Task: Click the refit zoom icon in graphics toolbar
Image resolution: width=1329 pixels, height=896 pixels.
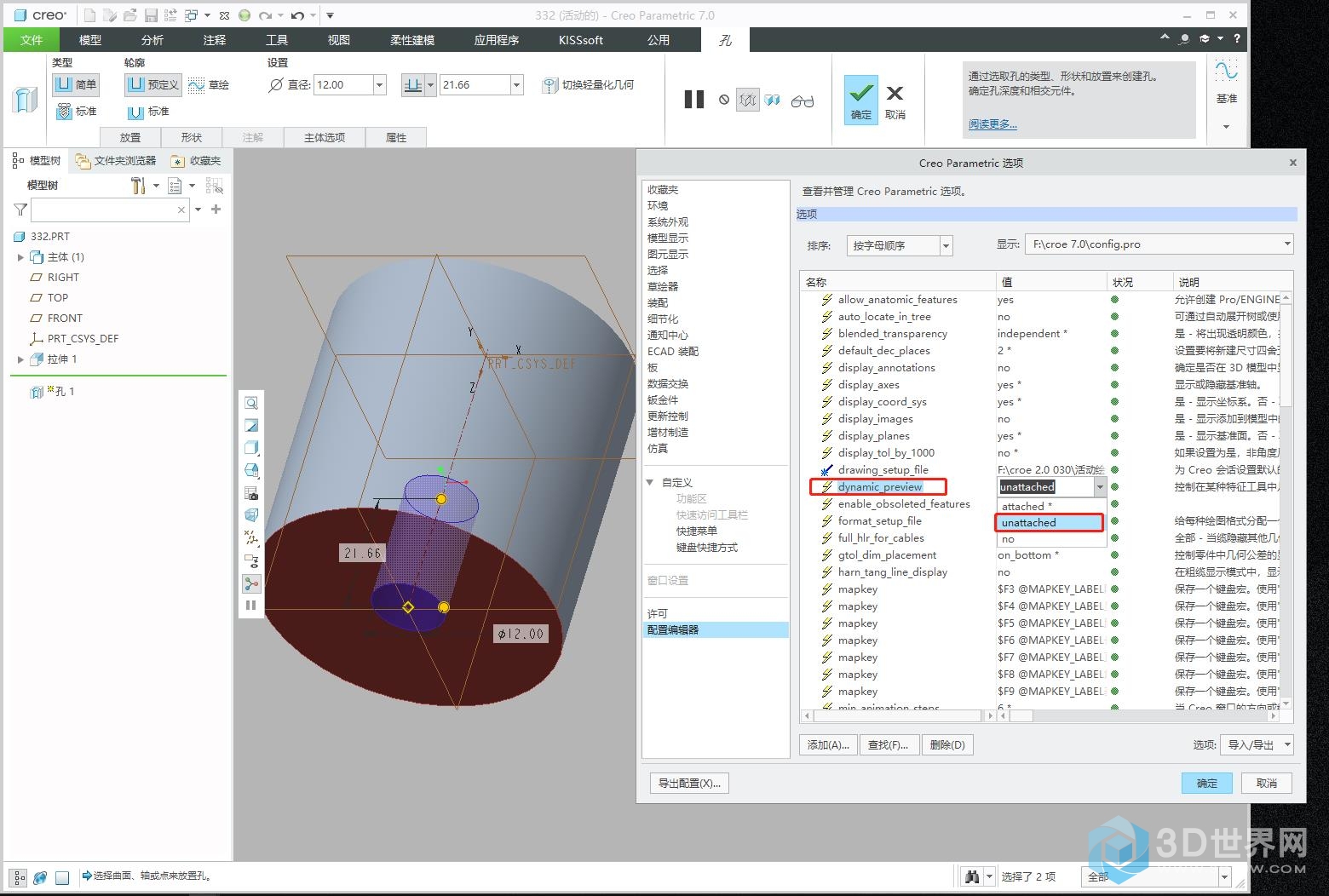Action: (251, 404)
